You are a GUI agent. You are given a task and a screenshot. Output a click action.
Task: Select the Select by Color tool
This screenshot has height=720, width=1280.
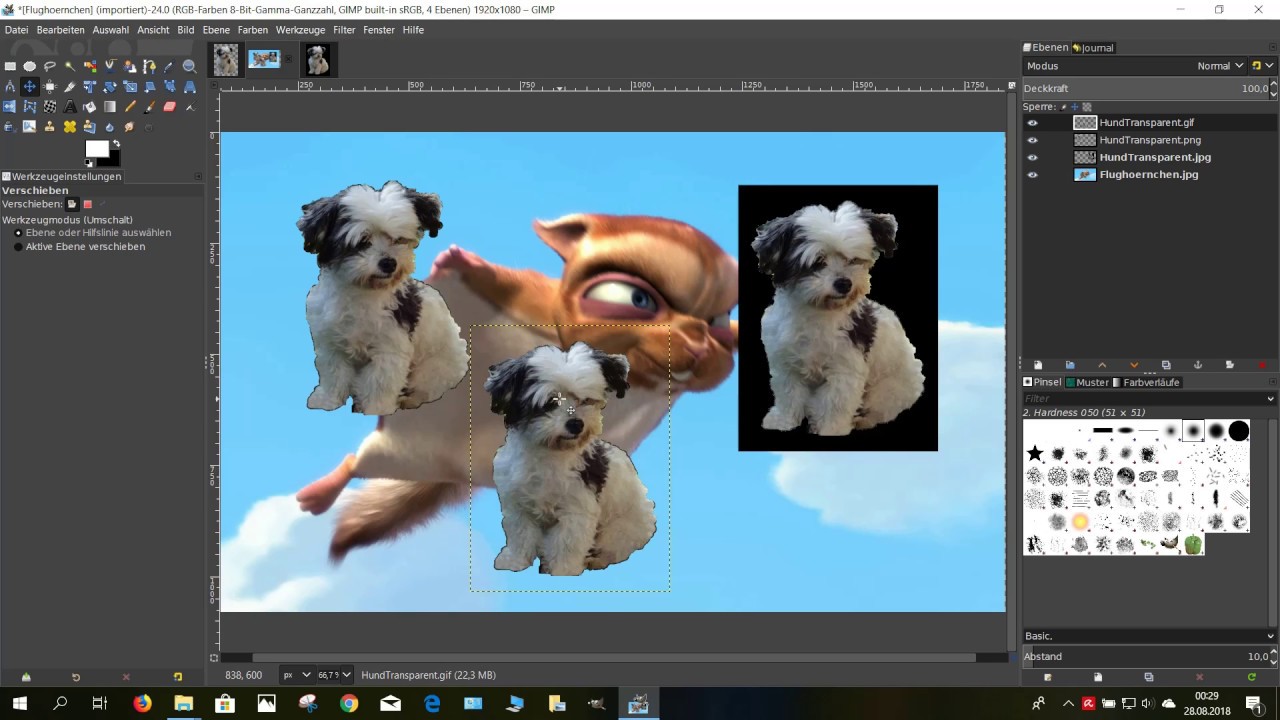click(90, 67)
